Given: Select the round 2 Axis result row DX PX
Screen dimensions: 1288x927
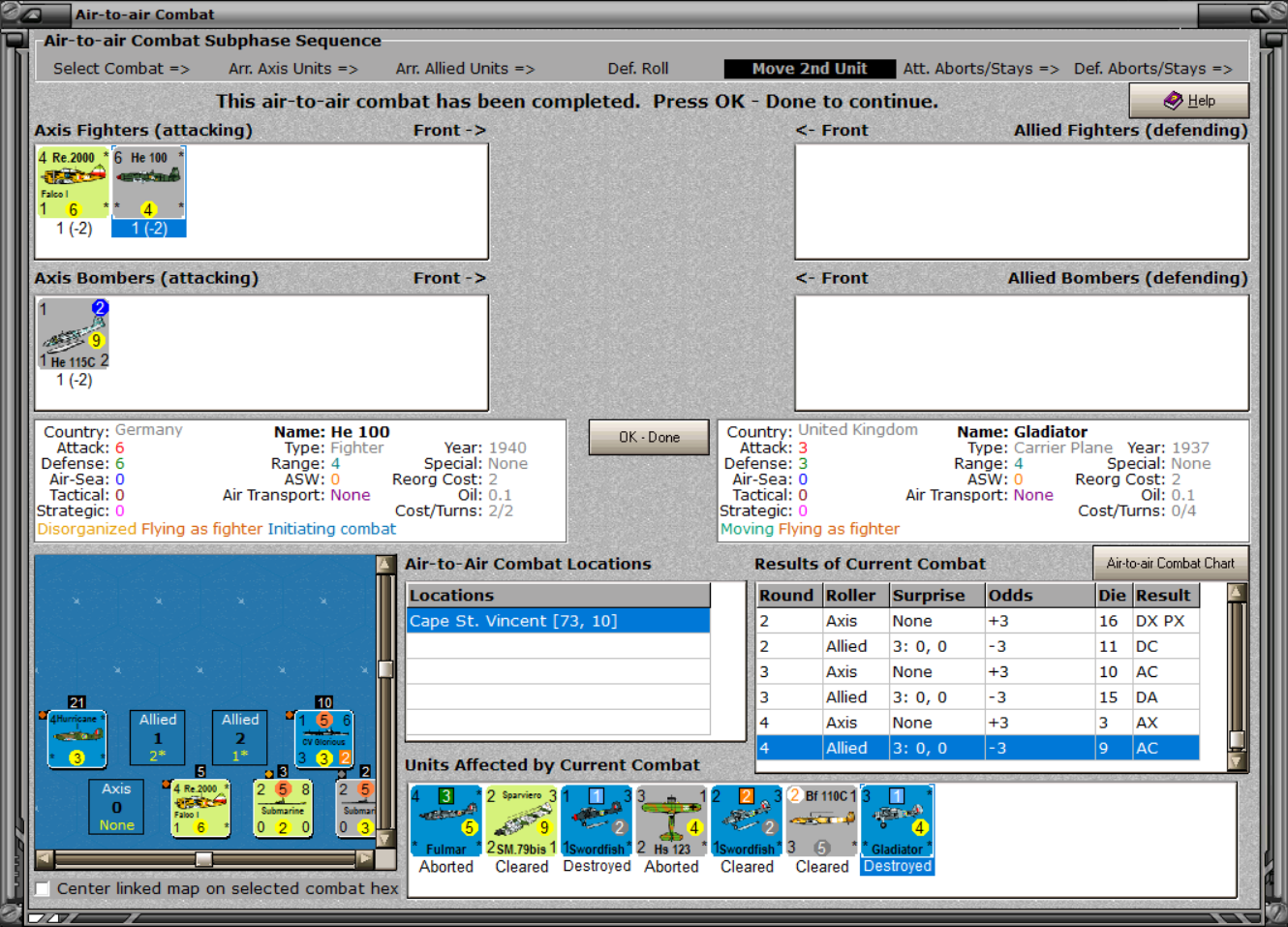Looking at the screenshot, I should [977, 621].
